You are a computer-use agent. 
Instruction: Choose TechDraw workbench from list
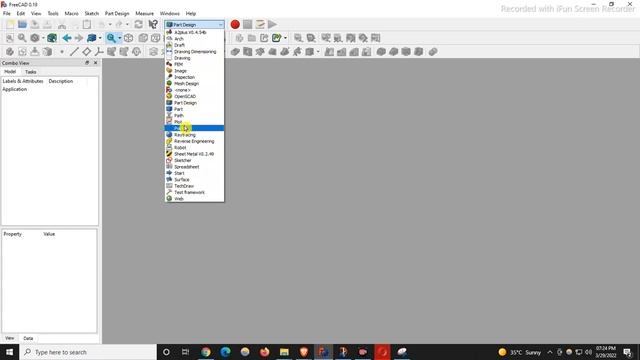(194, 186)
